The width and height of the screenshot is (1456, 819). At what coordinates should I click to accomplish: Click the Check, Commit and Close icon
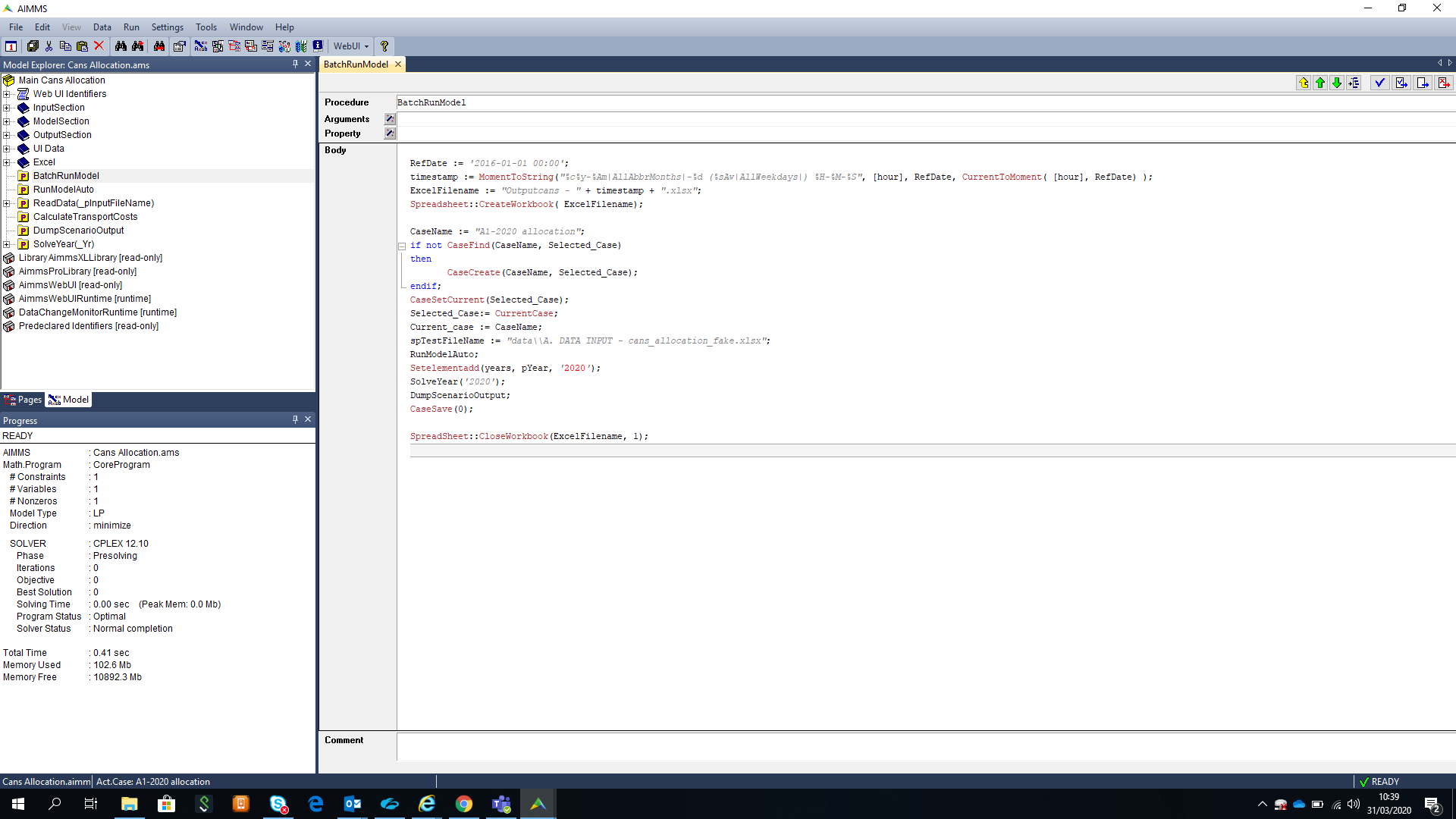point(1401,83)
